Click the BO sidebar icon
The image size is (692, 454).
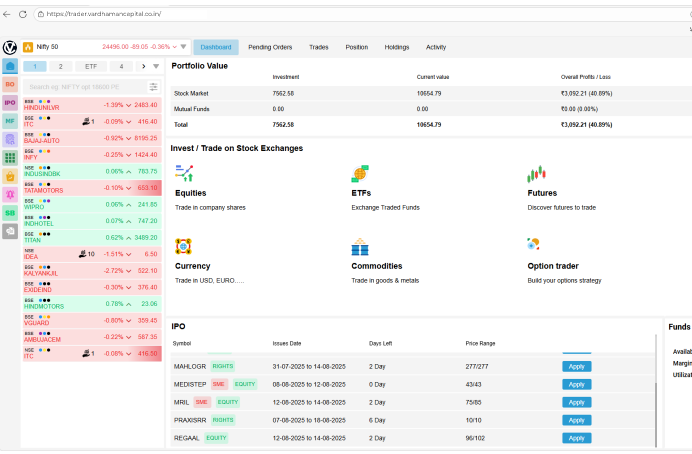[x=10, y=84]
